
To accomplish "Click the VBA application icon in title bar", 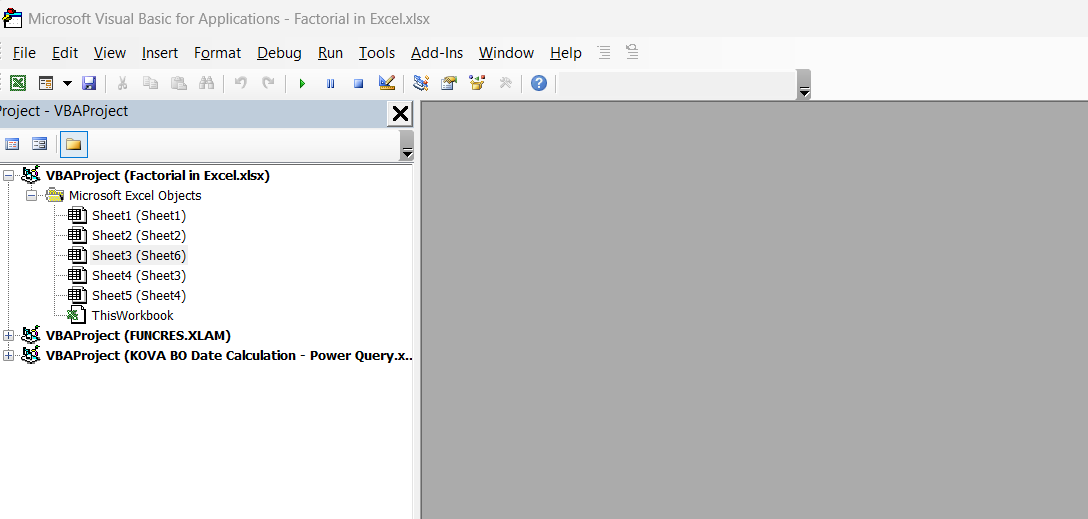I will point(12,17).
